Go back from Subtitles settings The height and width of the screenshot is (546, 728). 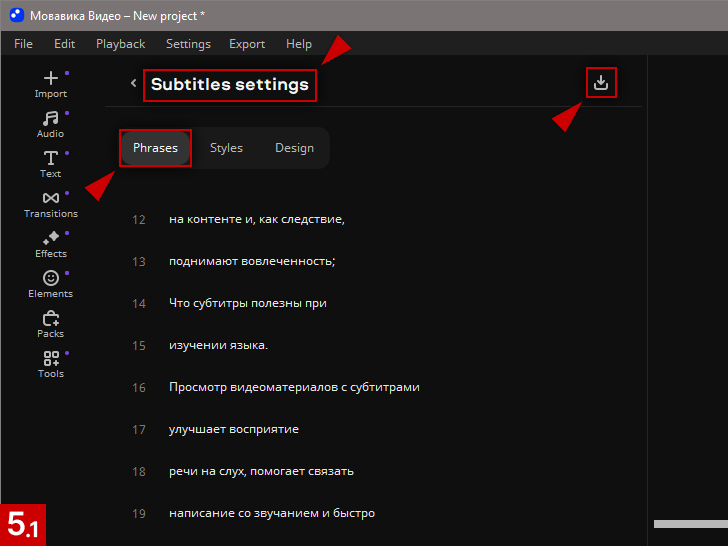point(133,84)
